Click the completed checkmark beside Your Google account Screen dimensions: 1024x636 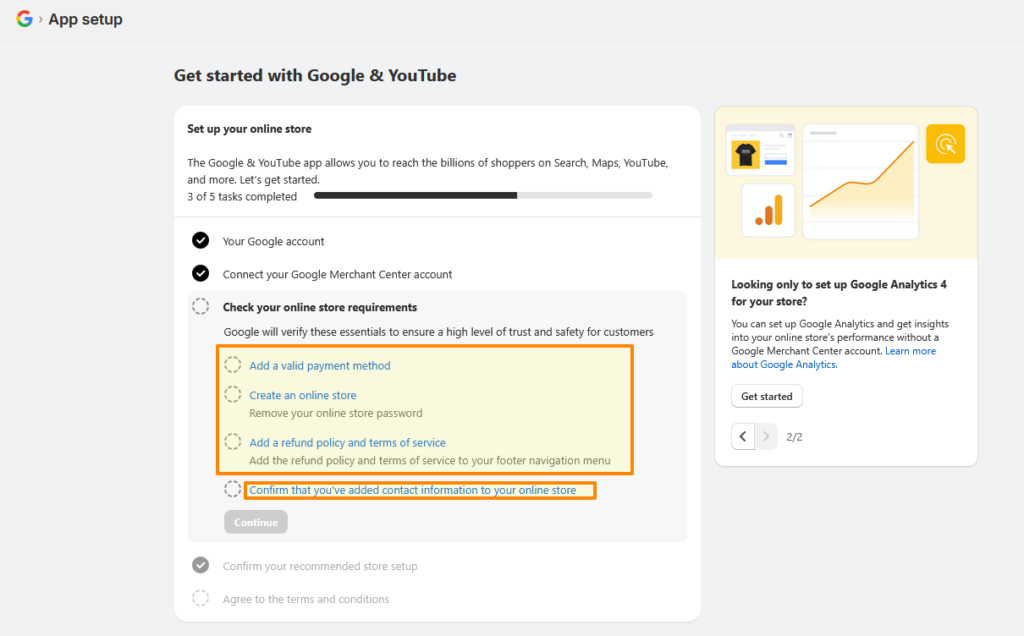pos(201,241)
